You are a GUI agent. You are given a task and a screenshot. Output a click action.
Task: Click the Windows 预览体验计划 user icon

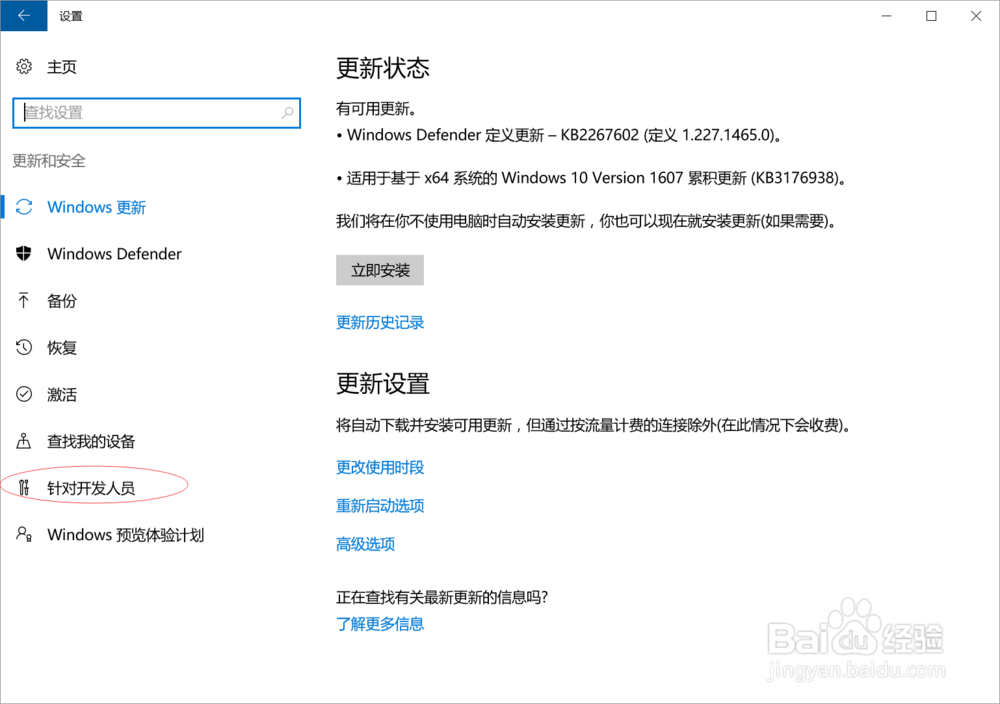coord(24,534)
